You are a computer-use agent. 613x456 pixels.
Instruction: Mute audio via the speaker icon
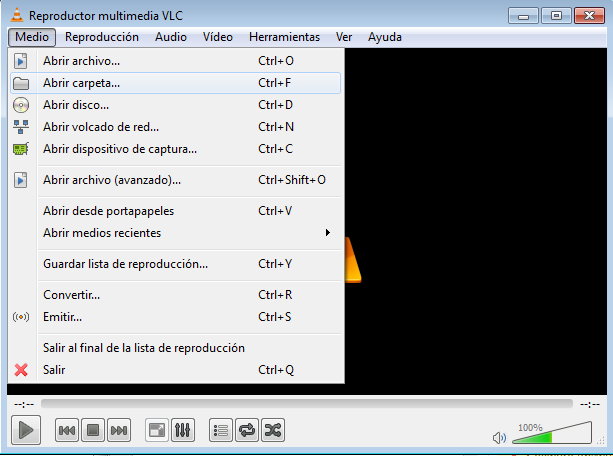pyautogui.click(x=499, y=438)
